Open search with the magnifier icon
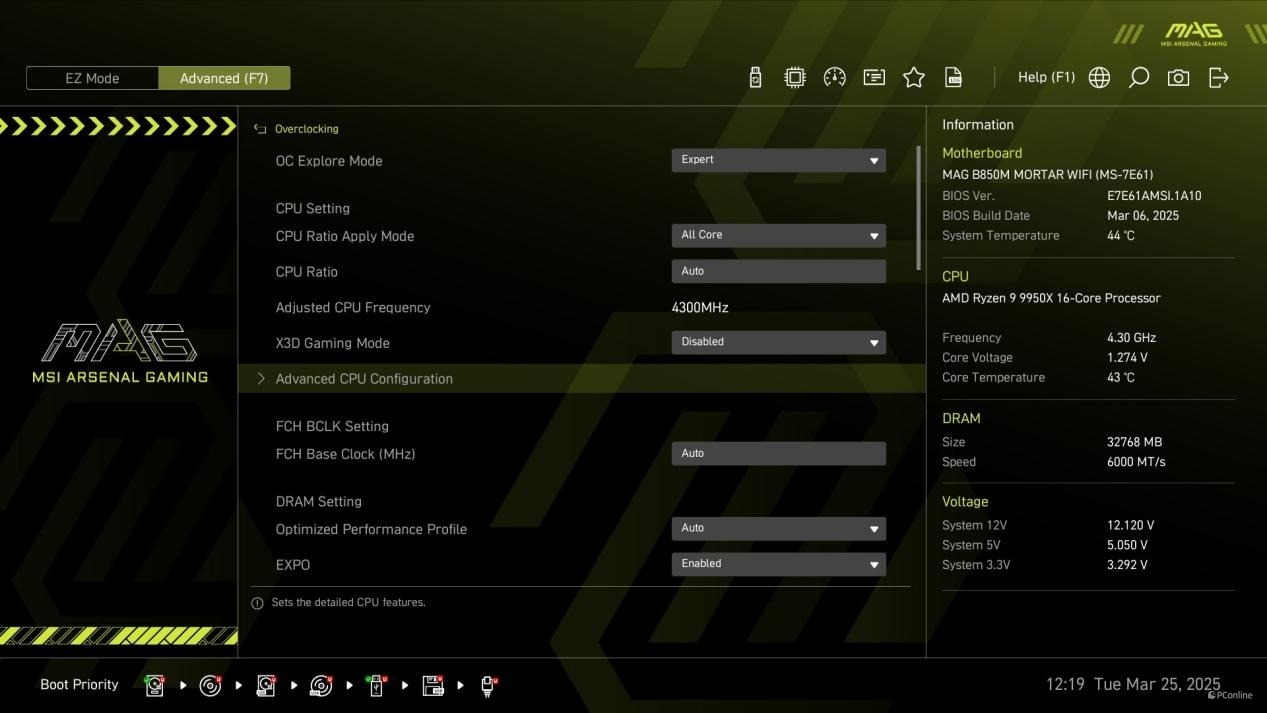 (x=1139, y=78)
